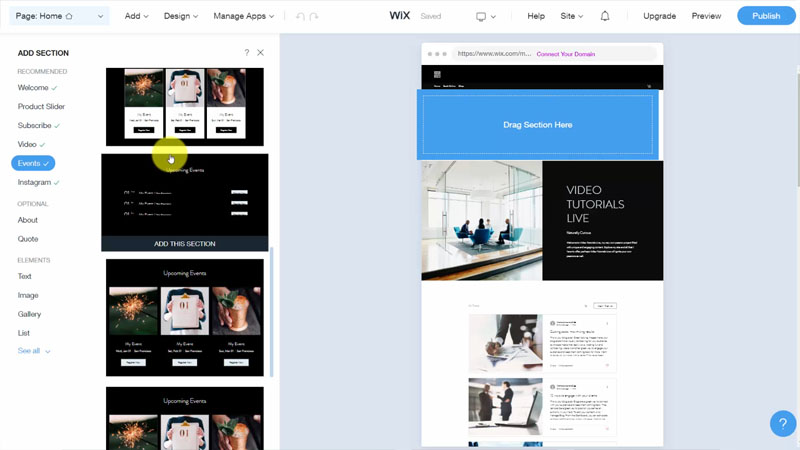Select the Subscribe section category

[34, 126]
